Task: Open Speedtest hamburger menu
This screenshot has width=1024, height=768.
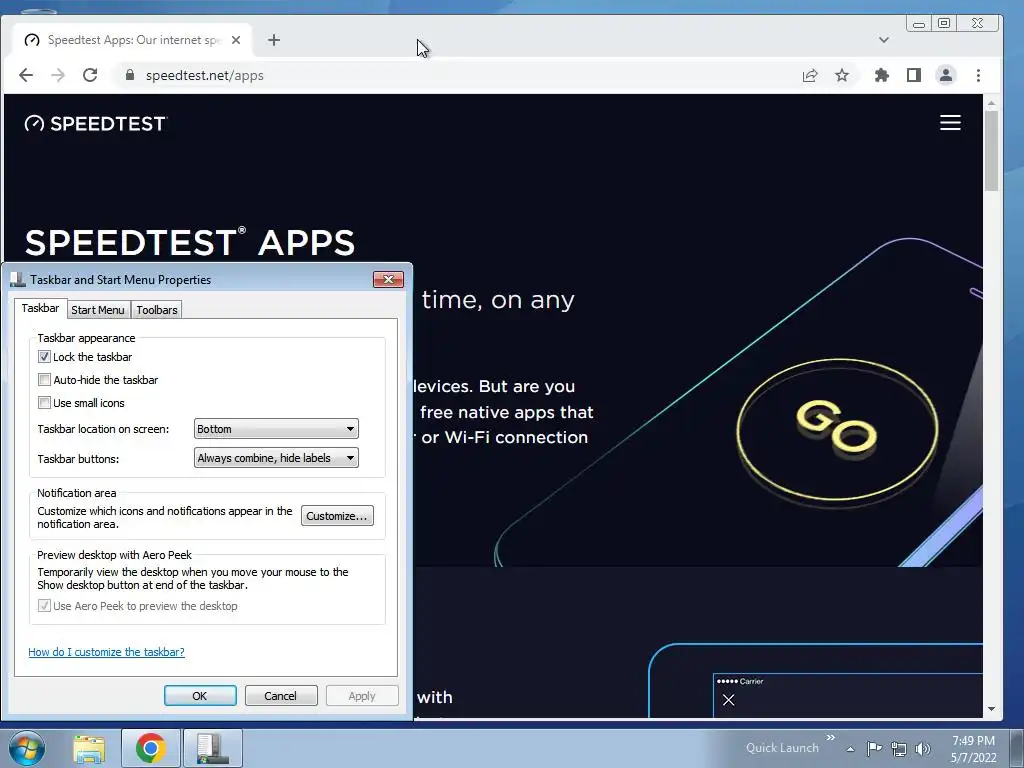Action: point(950,123)
